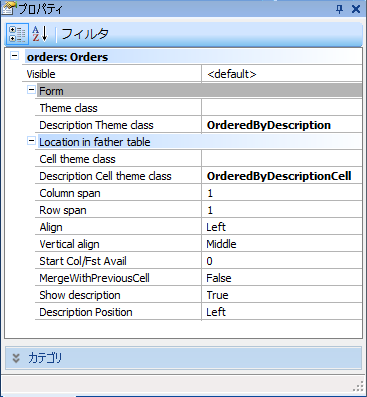The height and width of the screenshot is (397, 367).
Task: Edit the Theme class value field
Action: pos(282,108)
